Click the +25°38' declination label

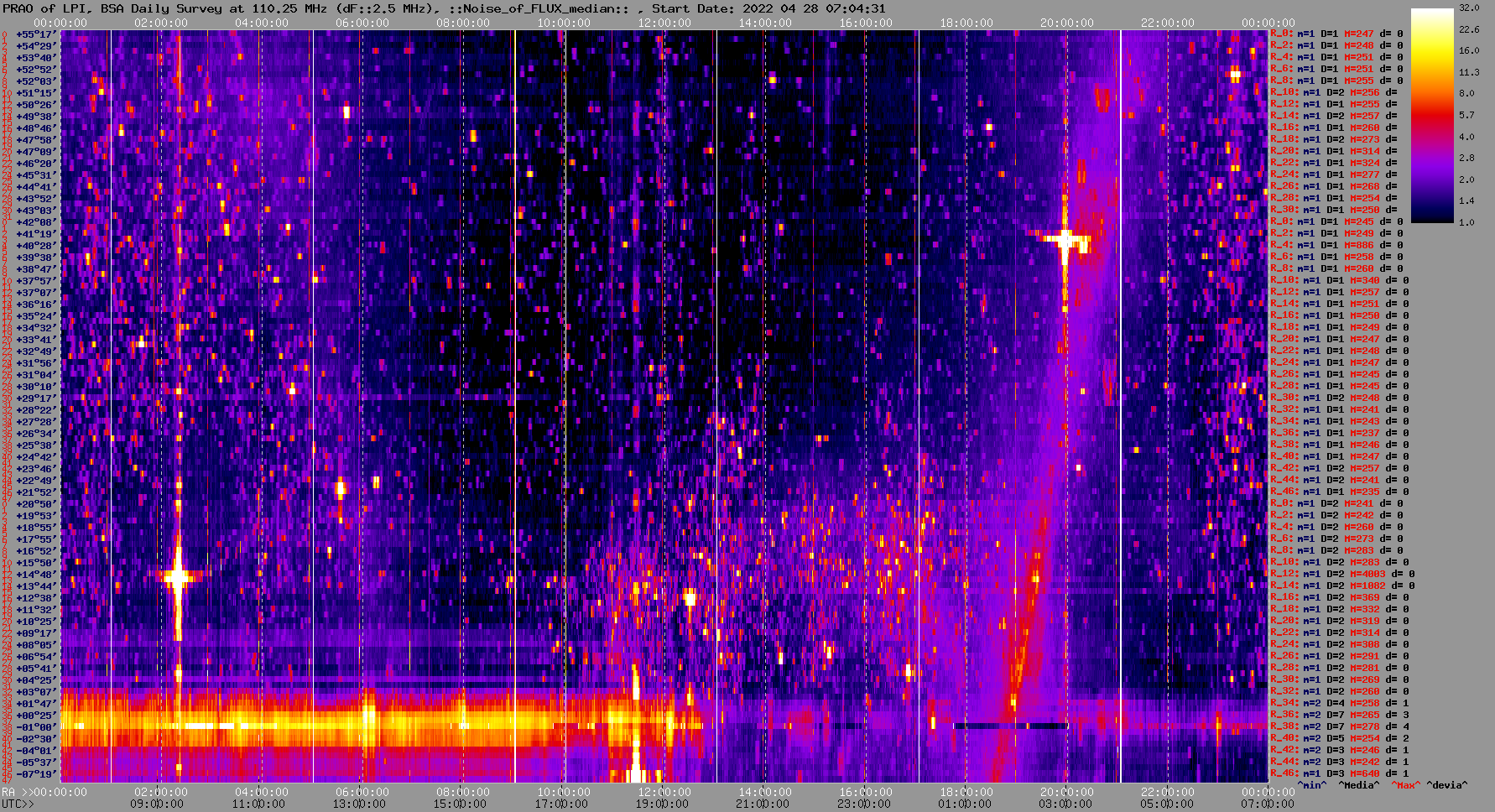tap(36, 445)
